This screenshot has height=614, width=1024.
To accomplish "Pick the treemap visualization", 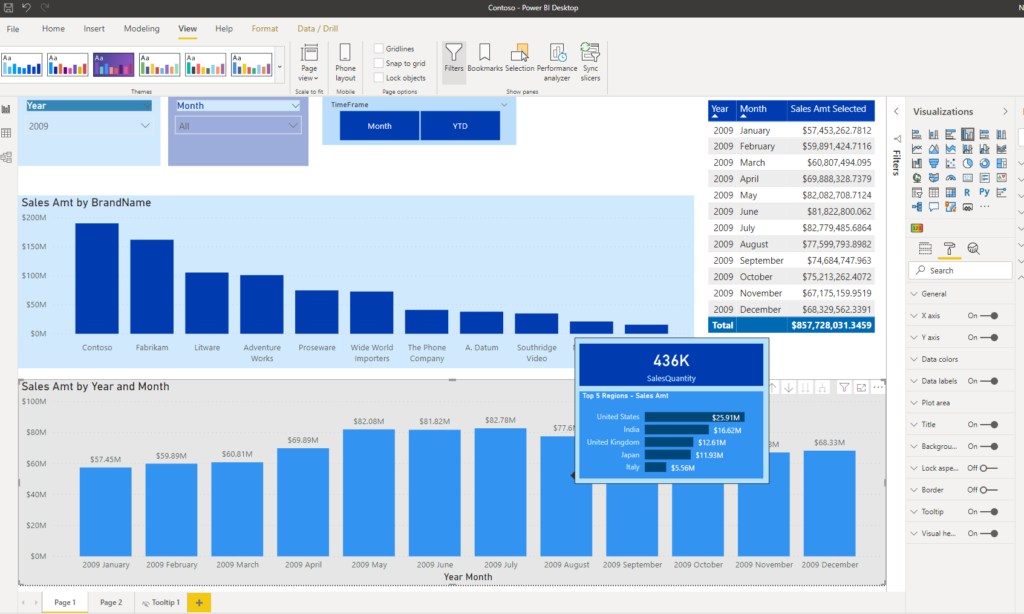I will click(1001, 163).
